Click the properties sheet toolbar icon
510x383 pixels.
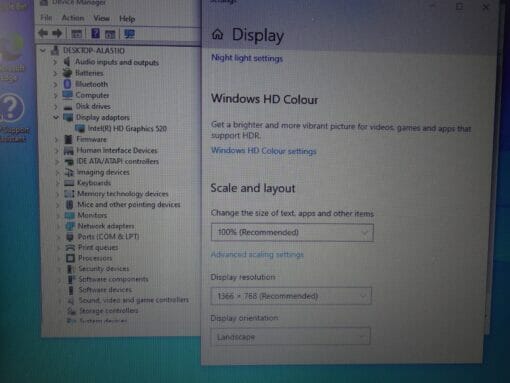tap(110, 34)
